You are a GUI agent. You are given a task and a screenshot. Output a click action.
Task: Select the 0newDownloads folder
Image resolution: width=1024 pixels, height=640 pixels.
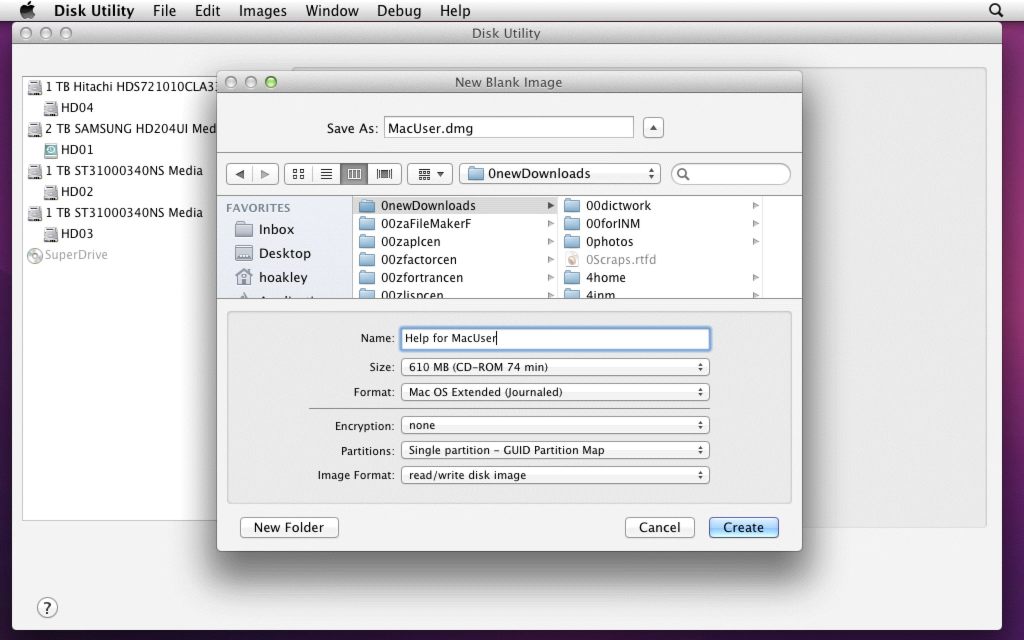click(455, 206)
